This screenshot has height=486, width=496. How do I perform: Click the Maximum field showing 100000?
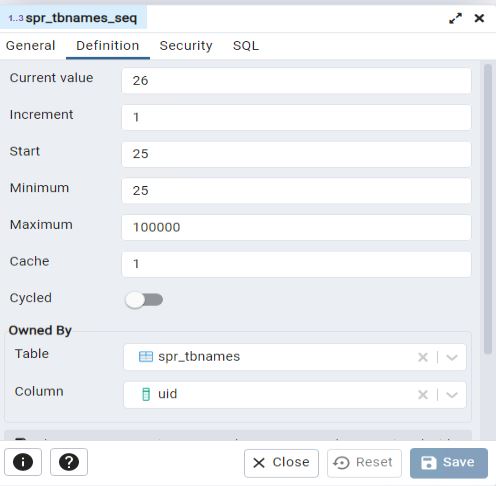click(296, 227)
